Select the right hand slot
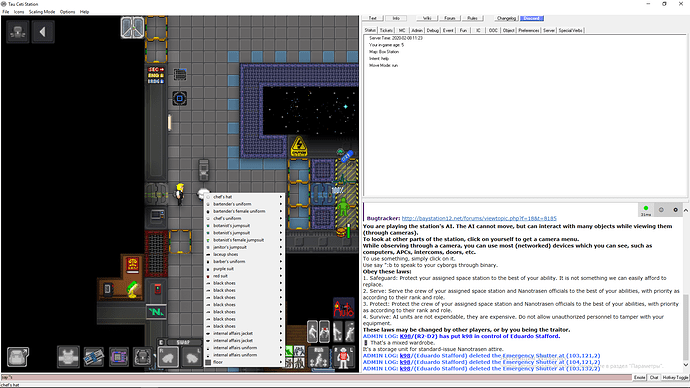The image size is (690, 388). tap(168, 357)
